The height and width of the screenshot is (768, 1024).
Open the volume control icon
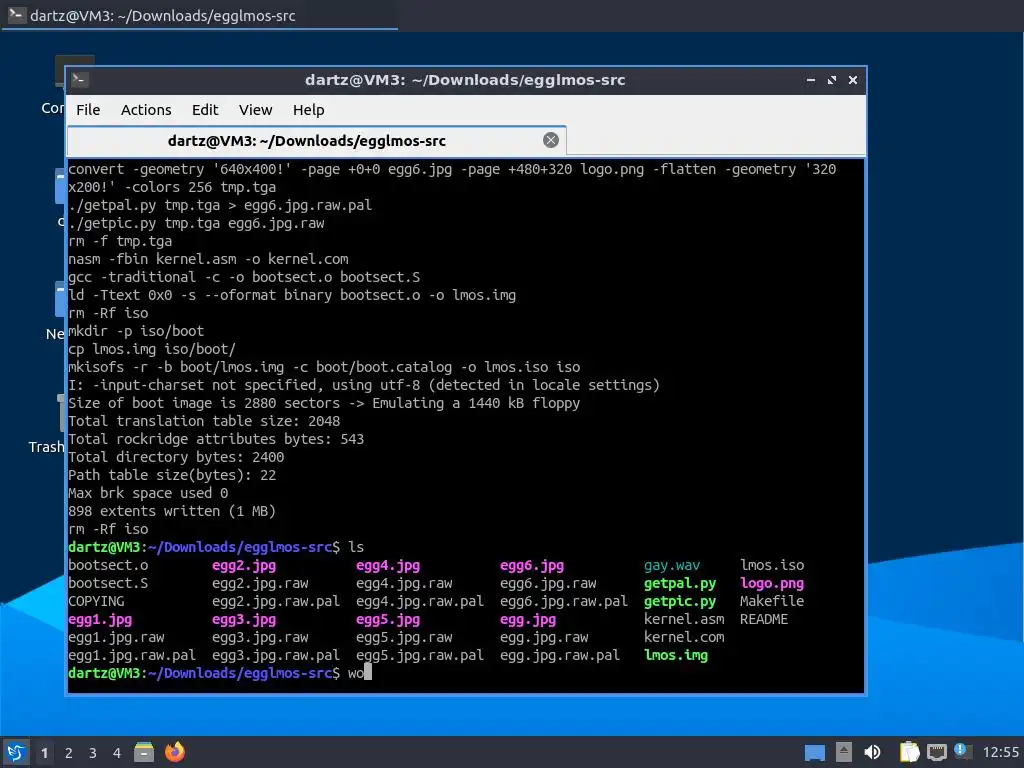[872, 752]
